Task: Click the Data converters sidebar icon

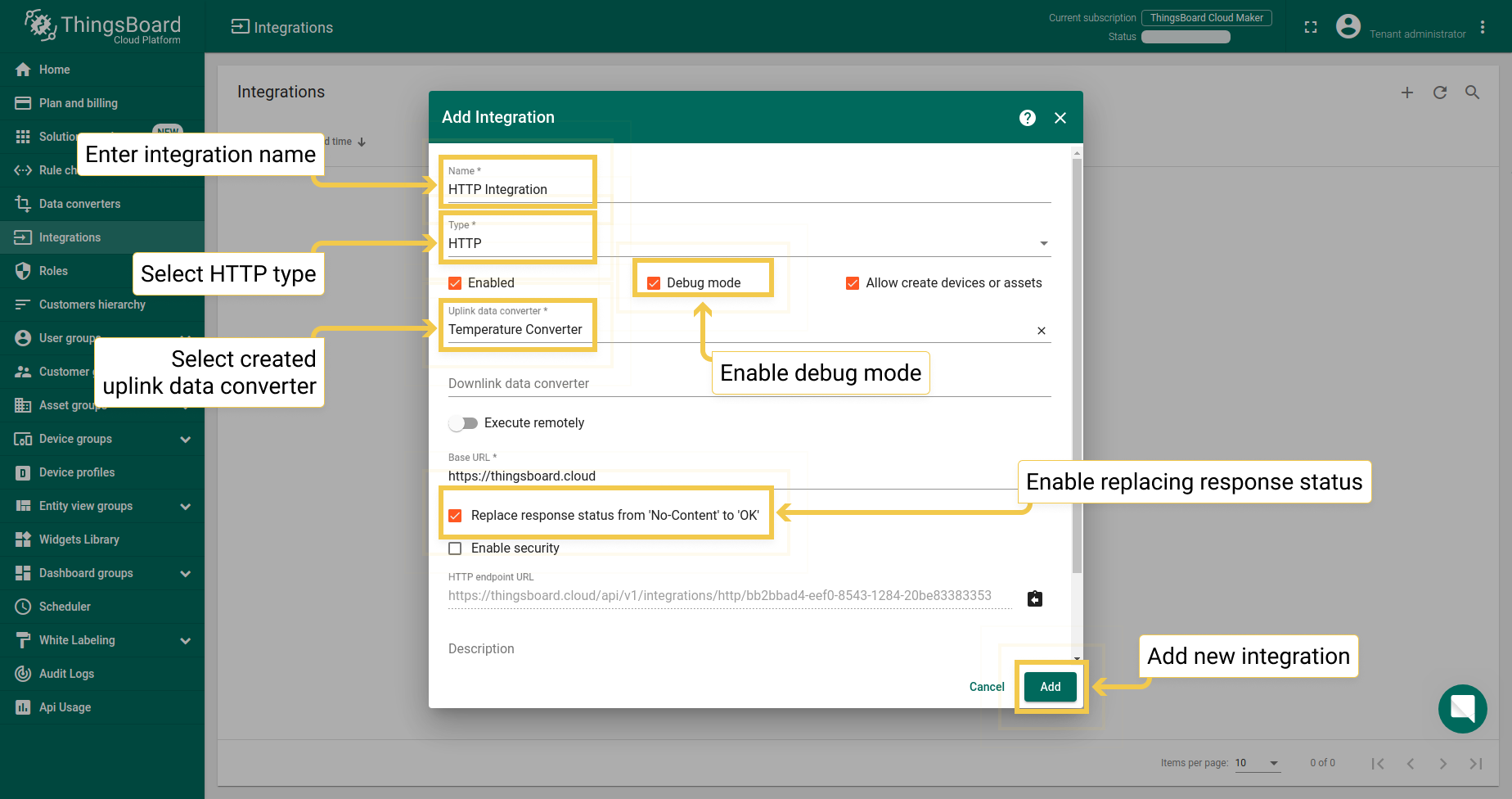Action: point(23,204)
